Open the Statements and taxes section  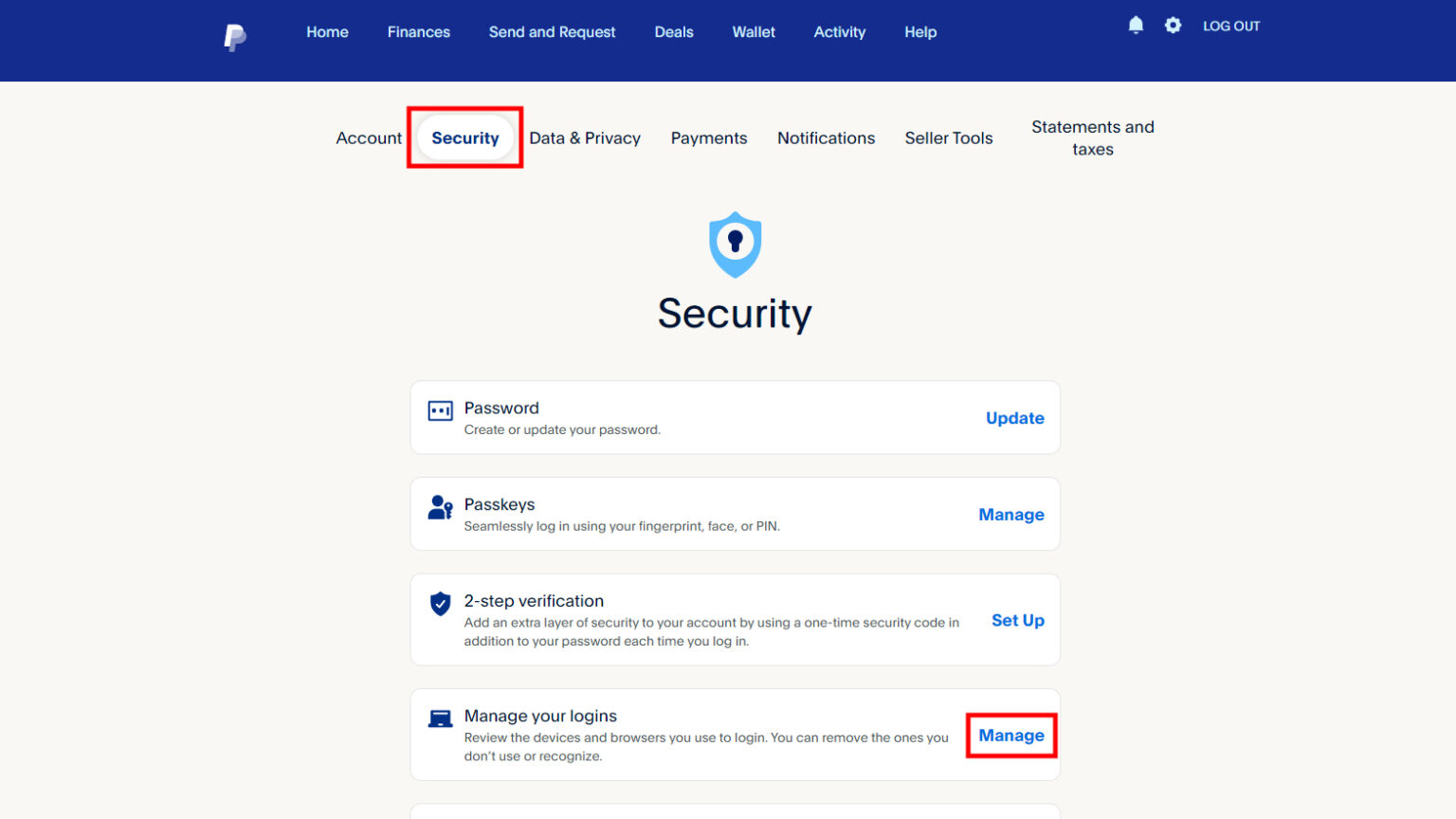tap(1092, 137)
